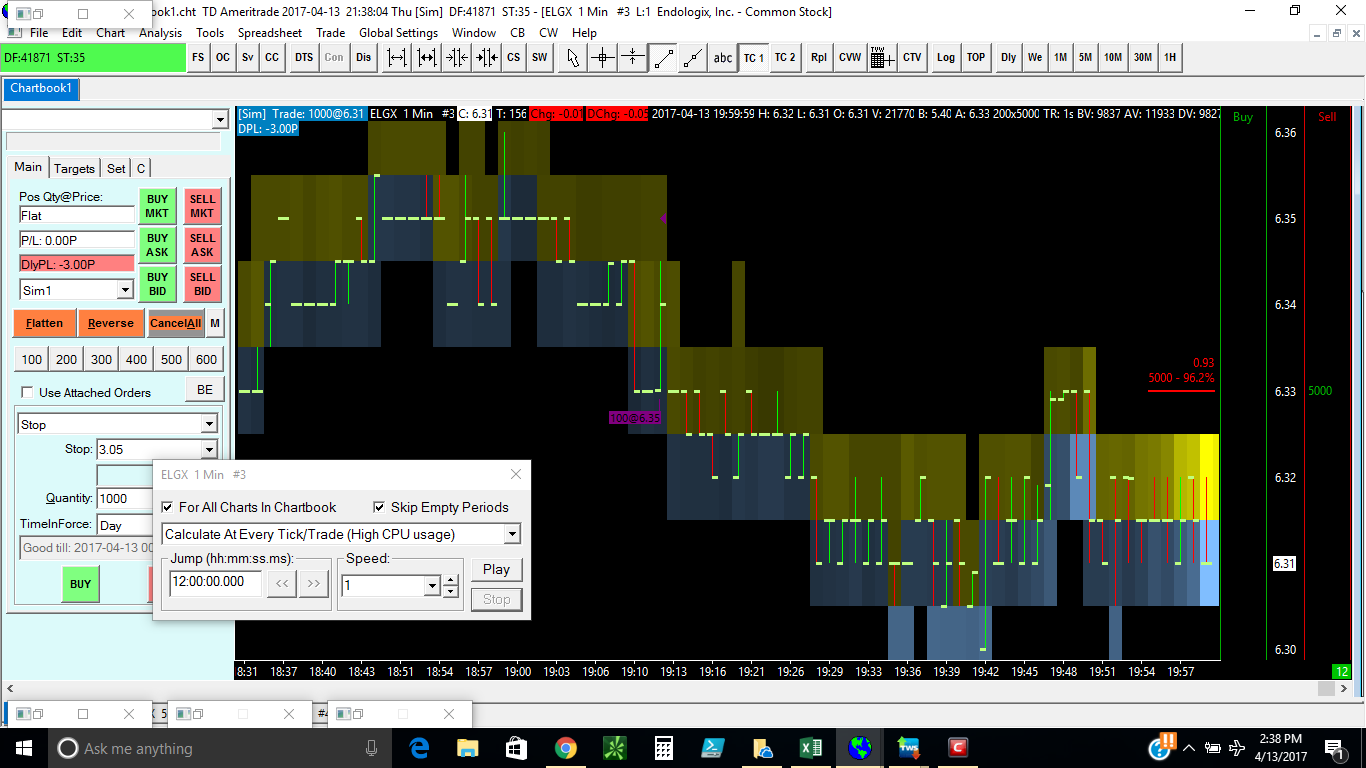Viewport: 1366px width, 768px height.
Task: Open the Trade menu
Action: 330,33
